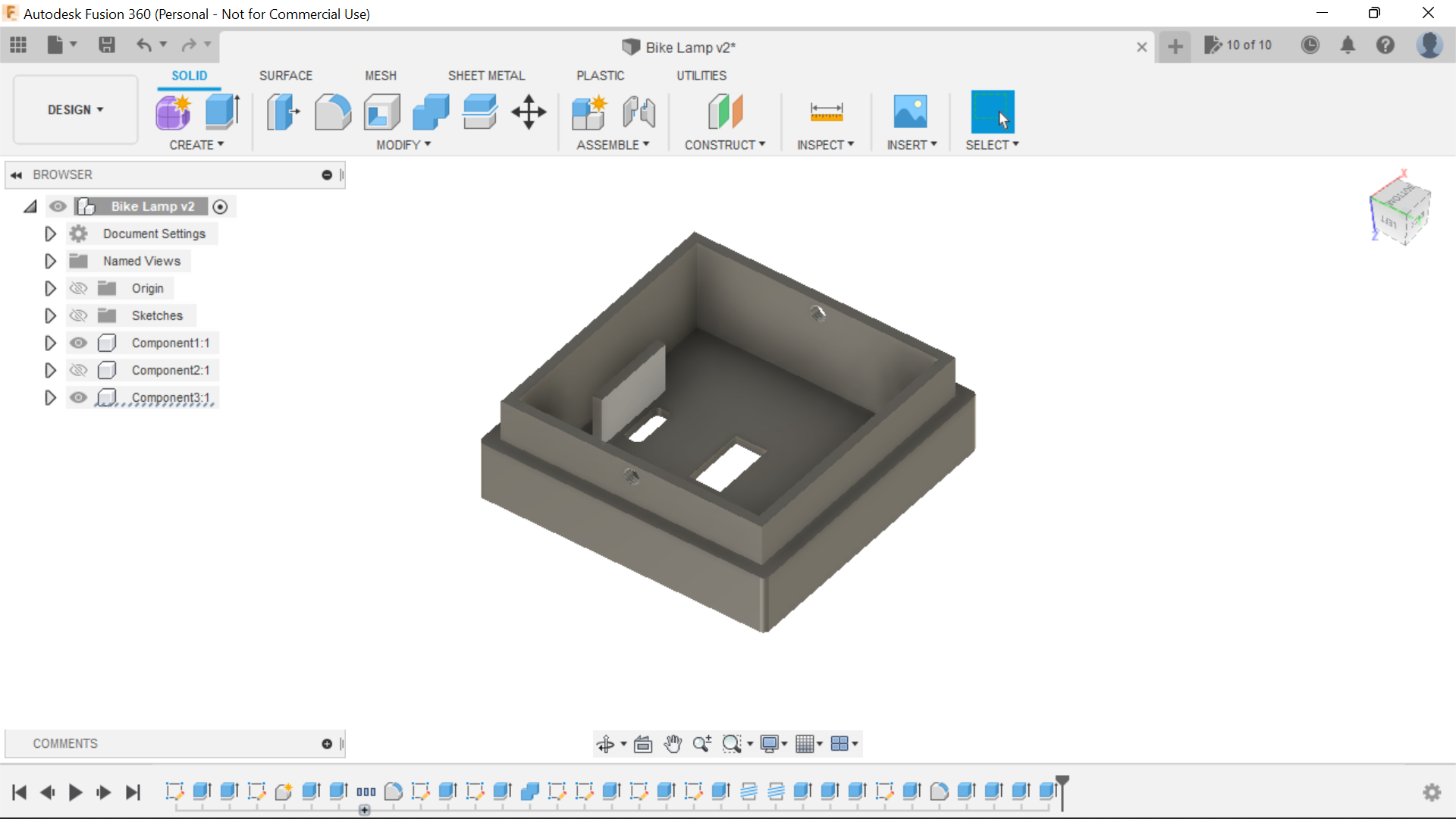Open the Joint tool

coord(639,111)
